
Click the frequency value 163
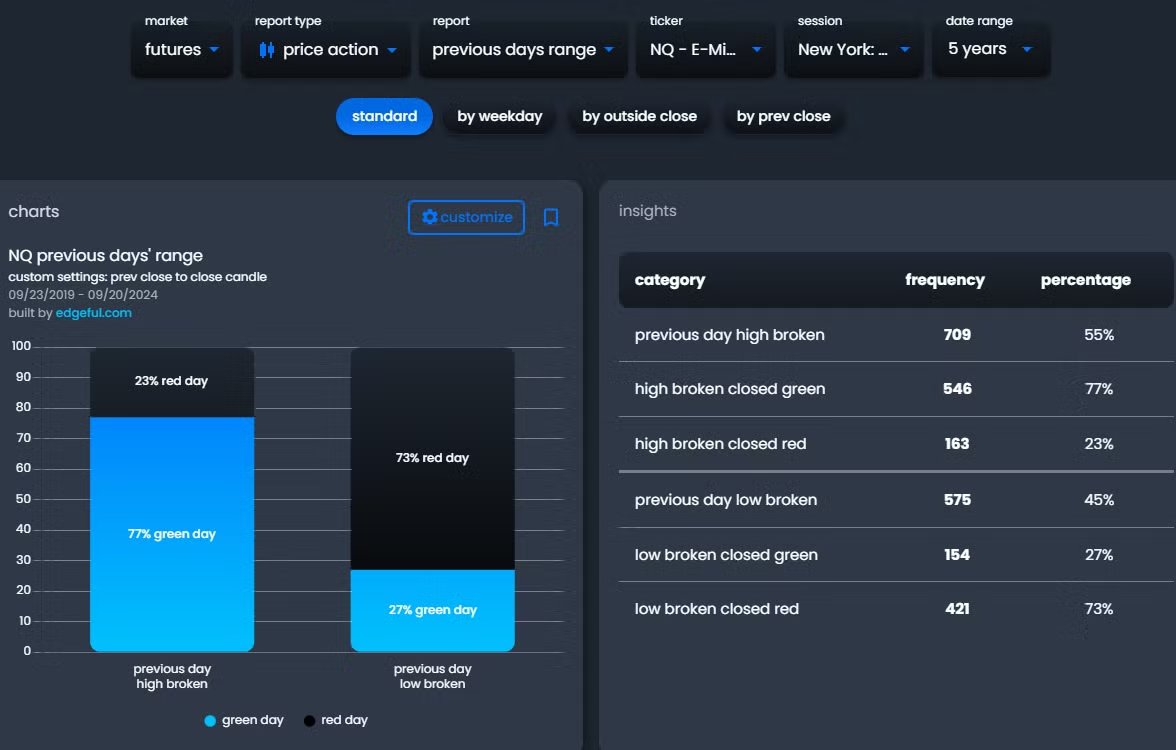coord(957,444)
